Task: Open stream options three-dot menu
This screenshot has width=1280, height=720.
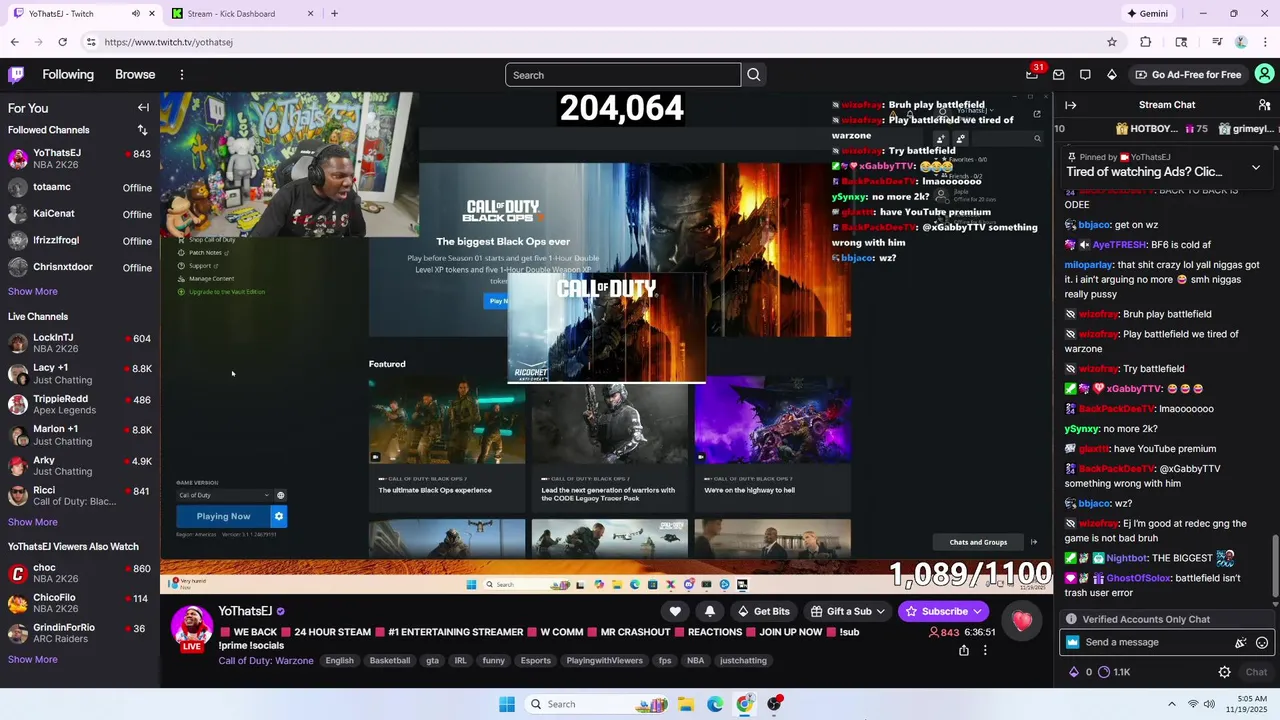Action: (985, 650)
